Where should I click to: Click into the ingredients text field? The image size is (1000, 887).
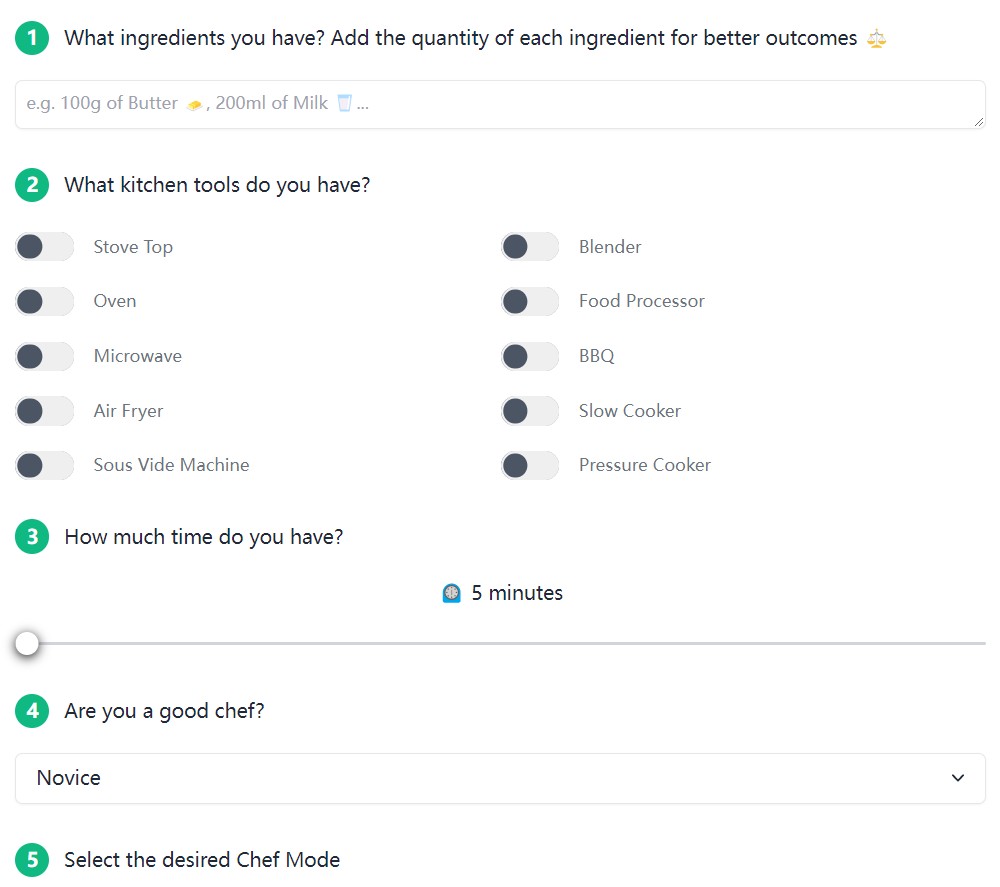point(500,104)
